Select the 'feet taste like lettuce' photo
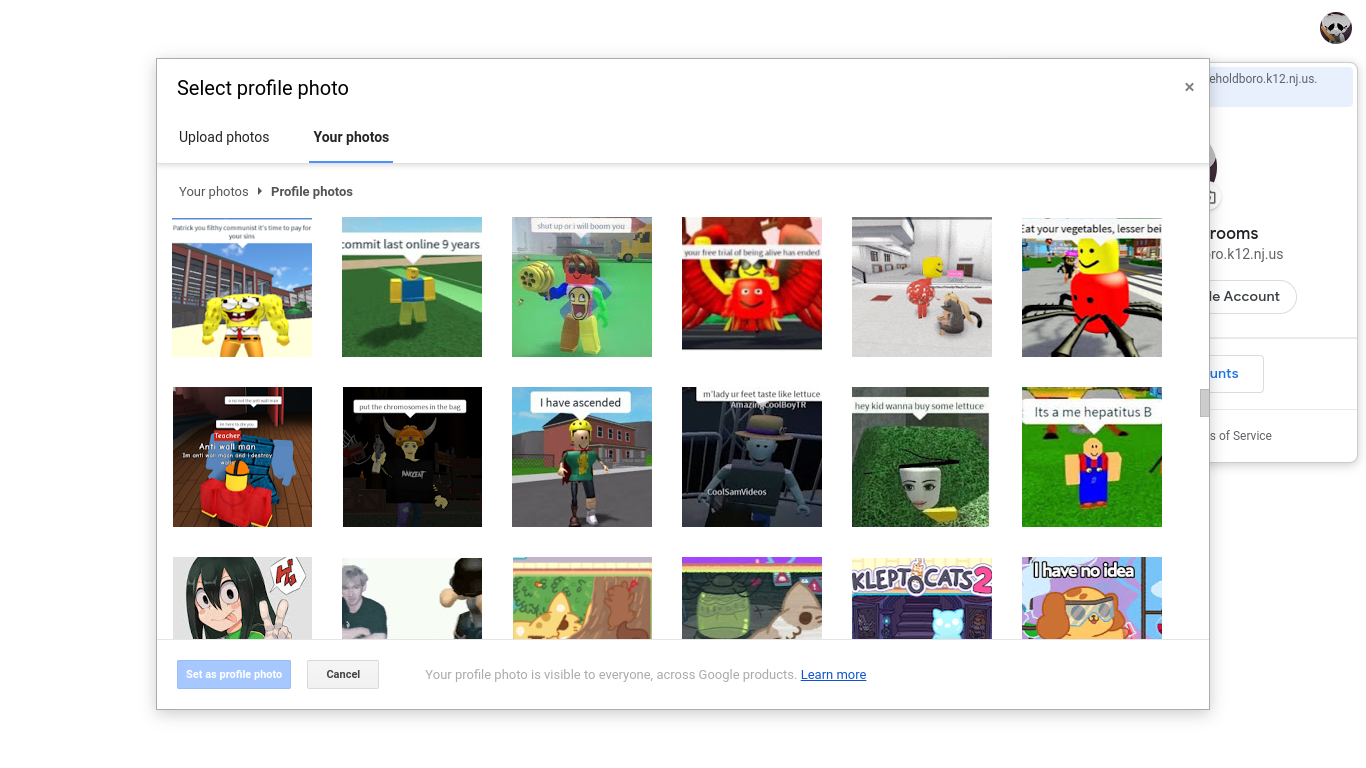The height and width of the screenshot is (768, 1366). [752, 457]
